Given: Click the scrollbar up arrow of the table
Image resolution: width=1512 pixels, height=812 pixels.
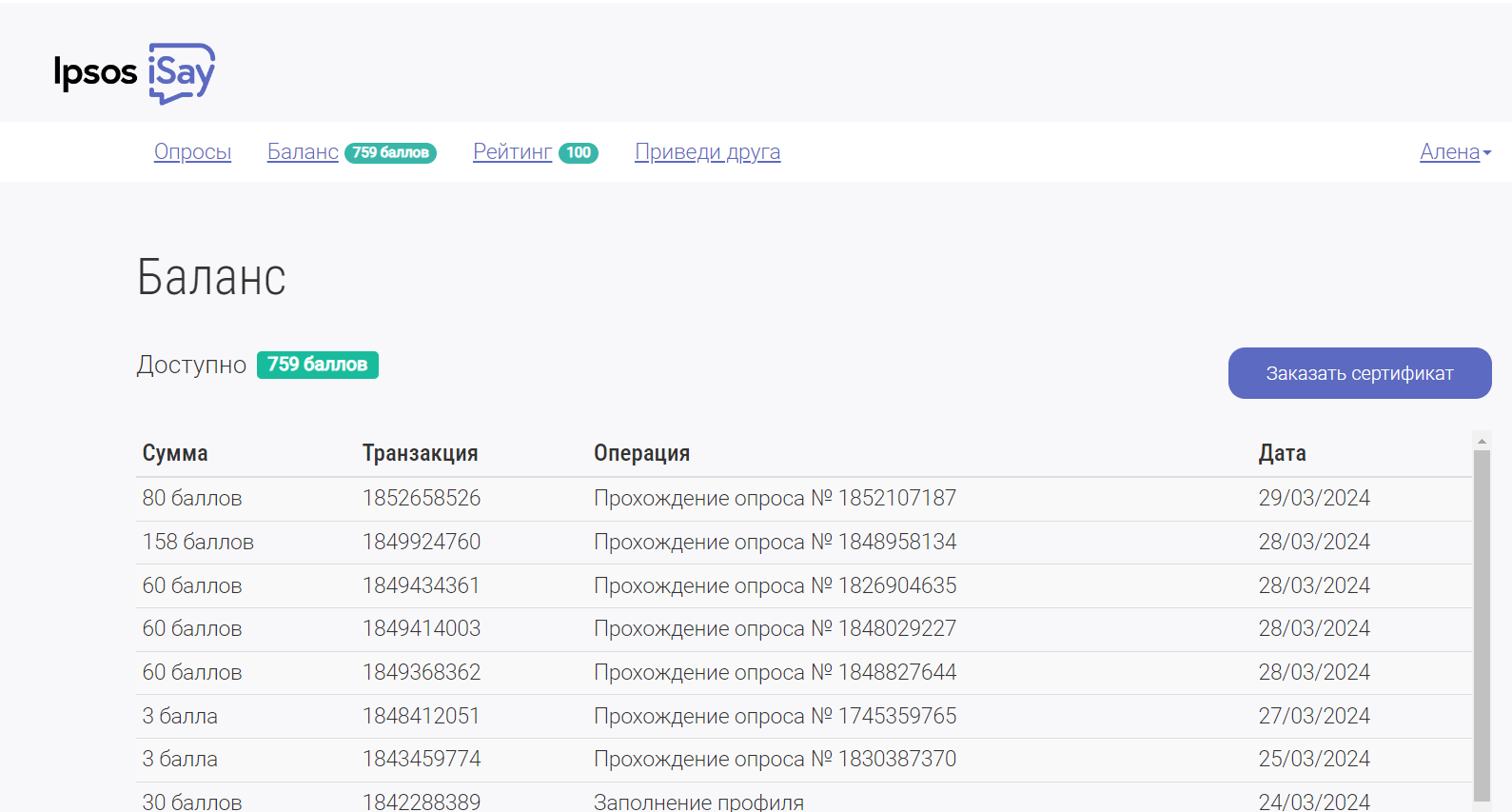Looking at the screenshot, I should pyautogui.click(x=1482, y=442).
